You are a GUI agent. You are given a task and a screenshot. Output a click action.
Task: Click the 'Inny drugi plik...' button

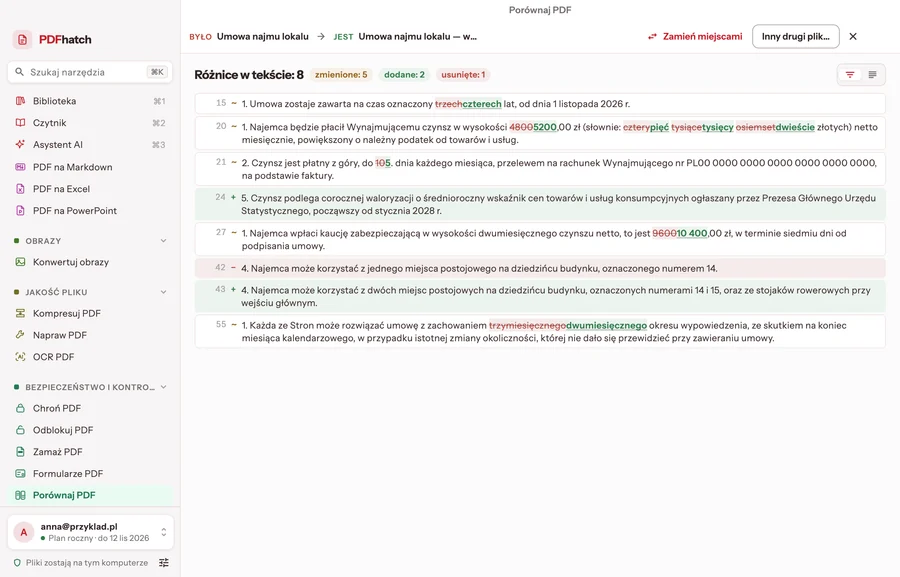pyautogui.click(x=796, y=36)
